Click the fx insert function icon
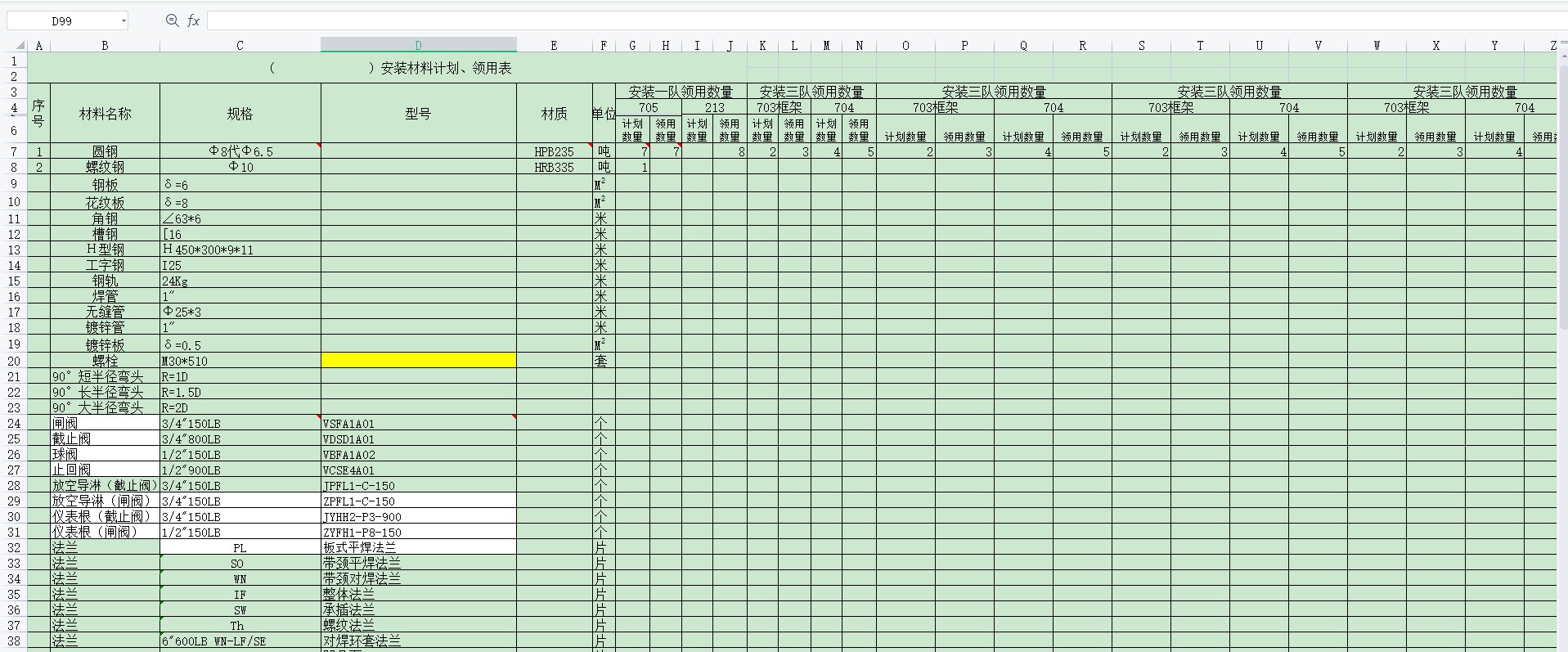1568x652 pixels. pos(194,20)
